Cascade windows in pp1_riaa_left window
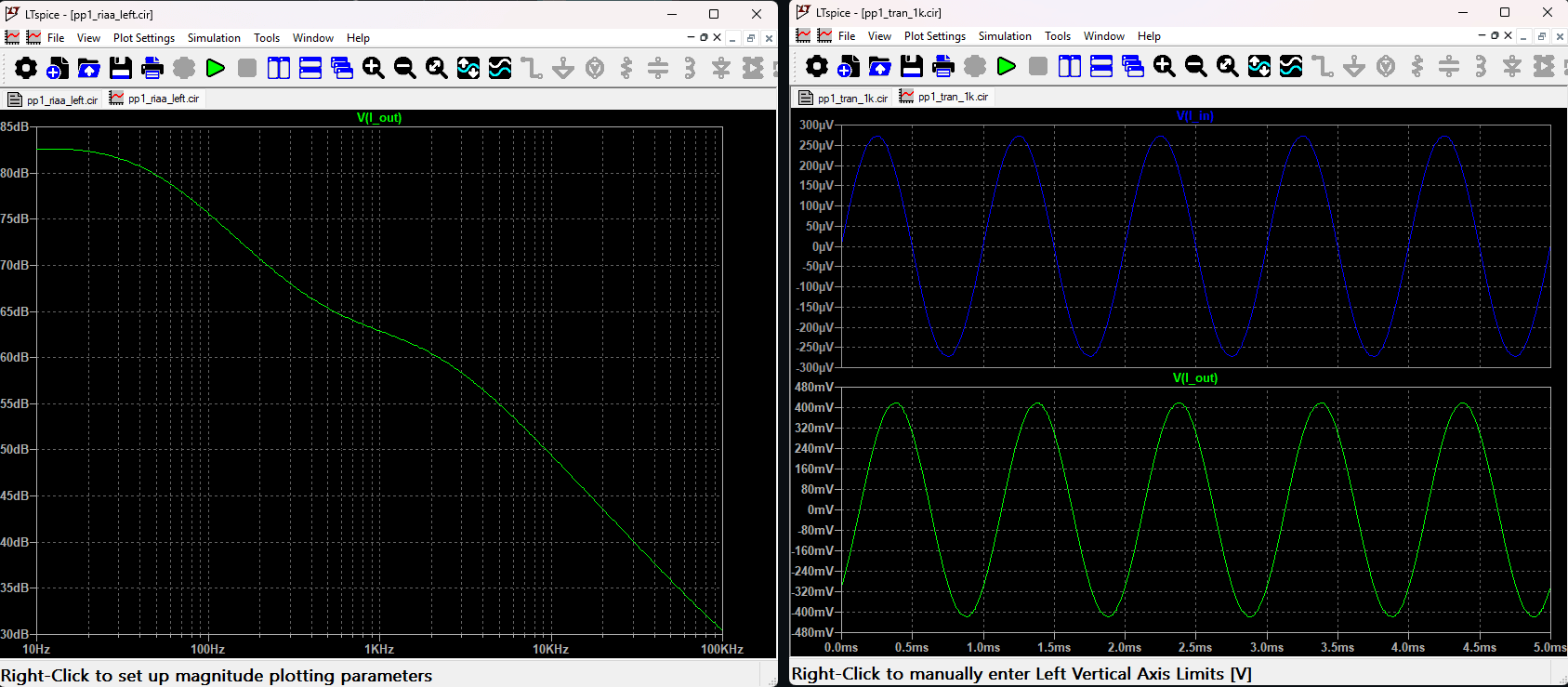Image resolution: width=1568 pixels, height=687 pixels. [342, 68]
